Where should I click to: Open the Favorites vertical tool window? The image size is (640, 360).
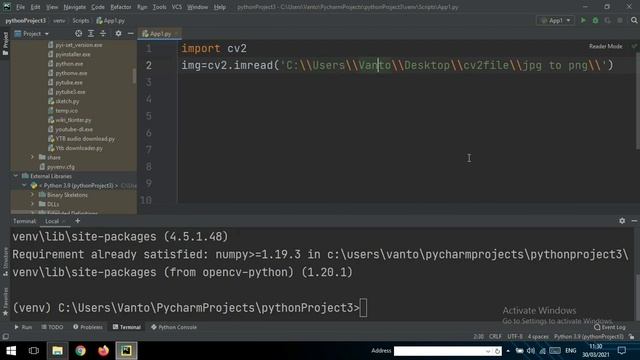click(5, 301)
